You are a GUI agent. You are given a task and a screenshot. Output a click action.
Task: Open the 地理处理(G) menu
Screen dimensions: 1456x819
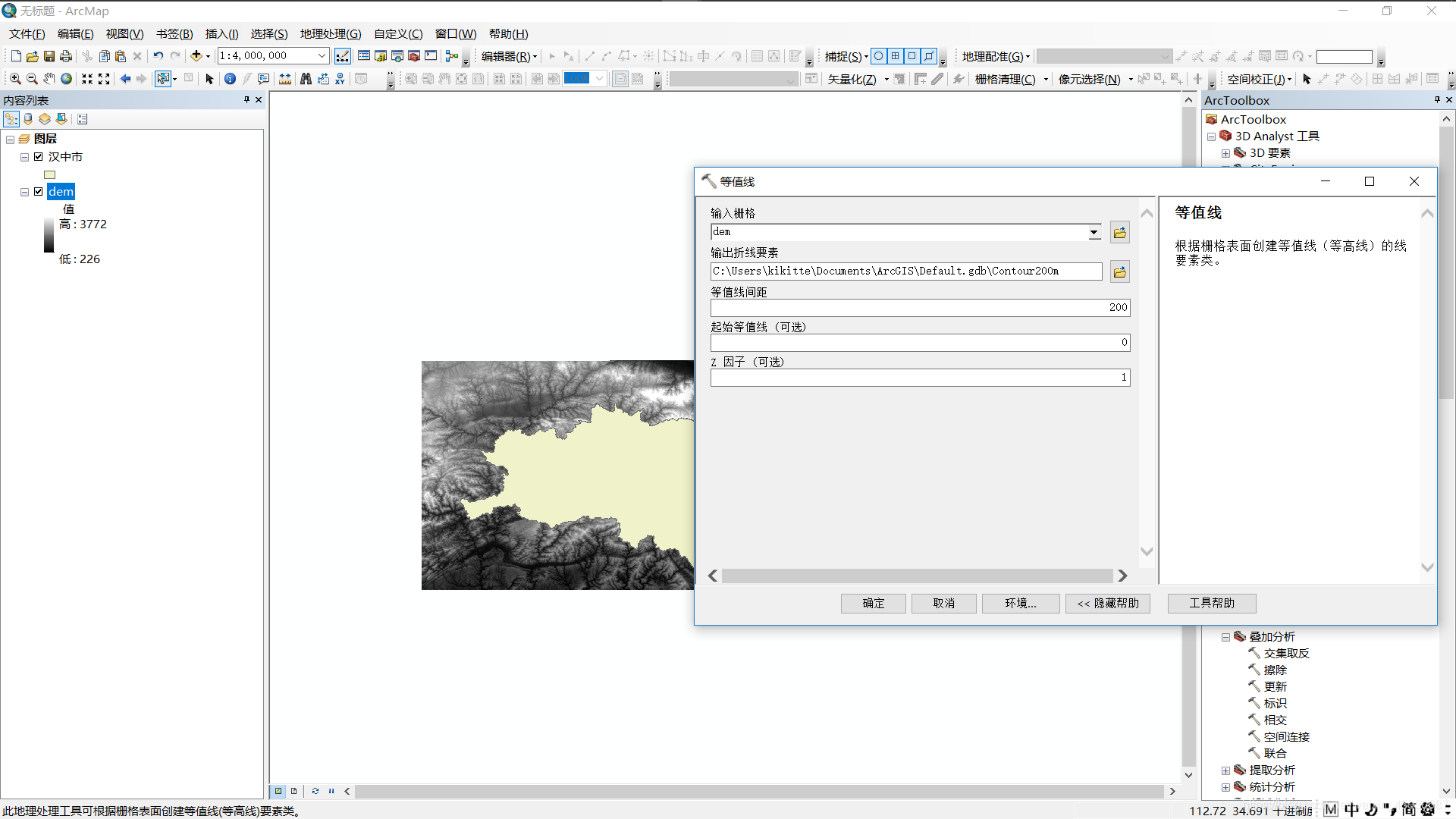pyautogui.click(x=331, y=34)
